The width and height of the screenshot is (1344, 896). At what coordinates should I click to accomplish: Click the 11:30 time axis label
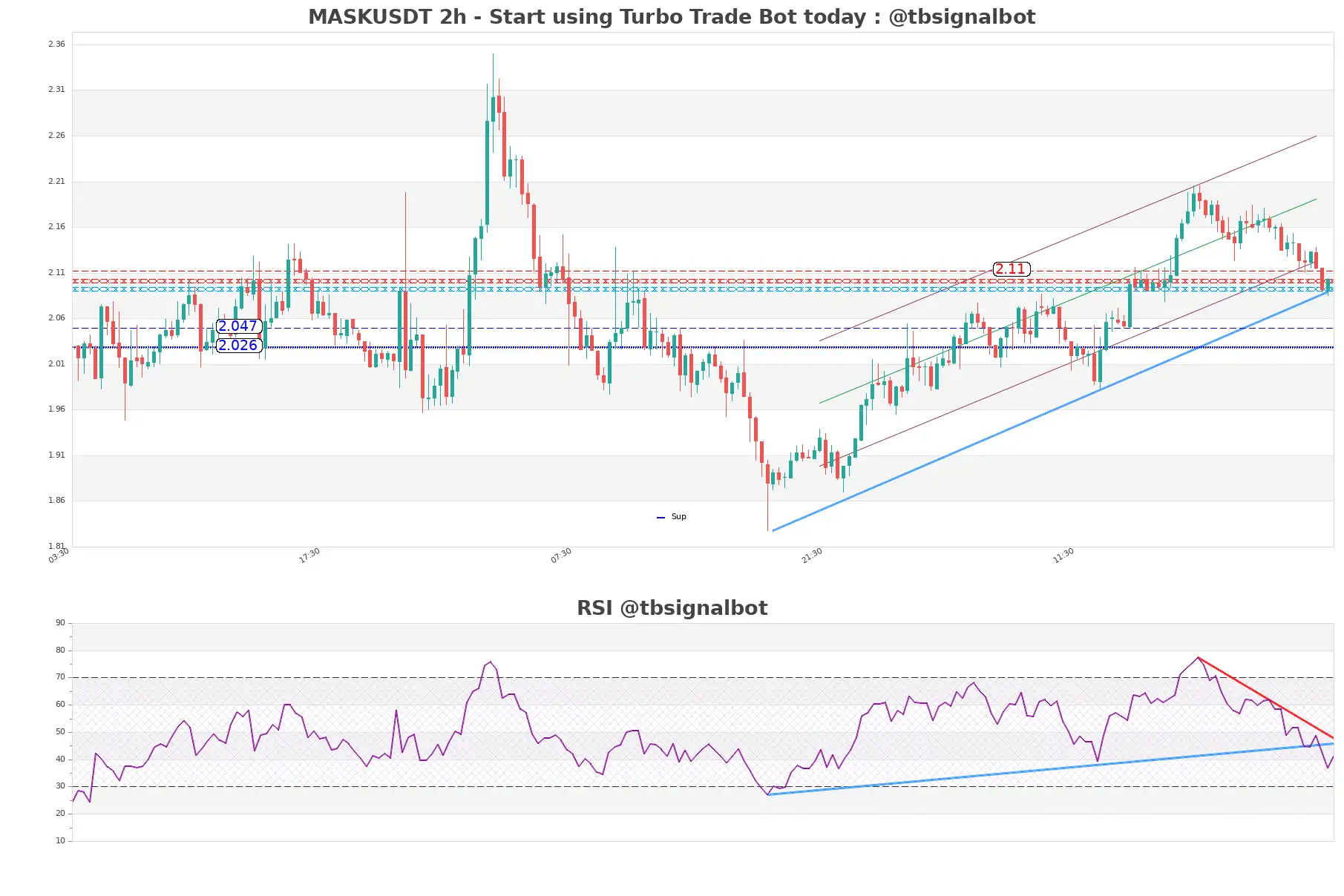click(x=1063, y=556)
